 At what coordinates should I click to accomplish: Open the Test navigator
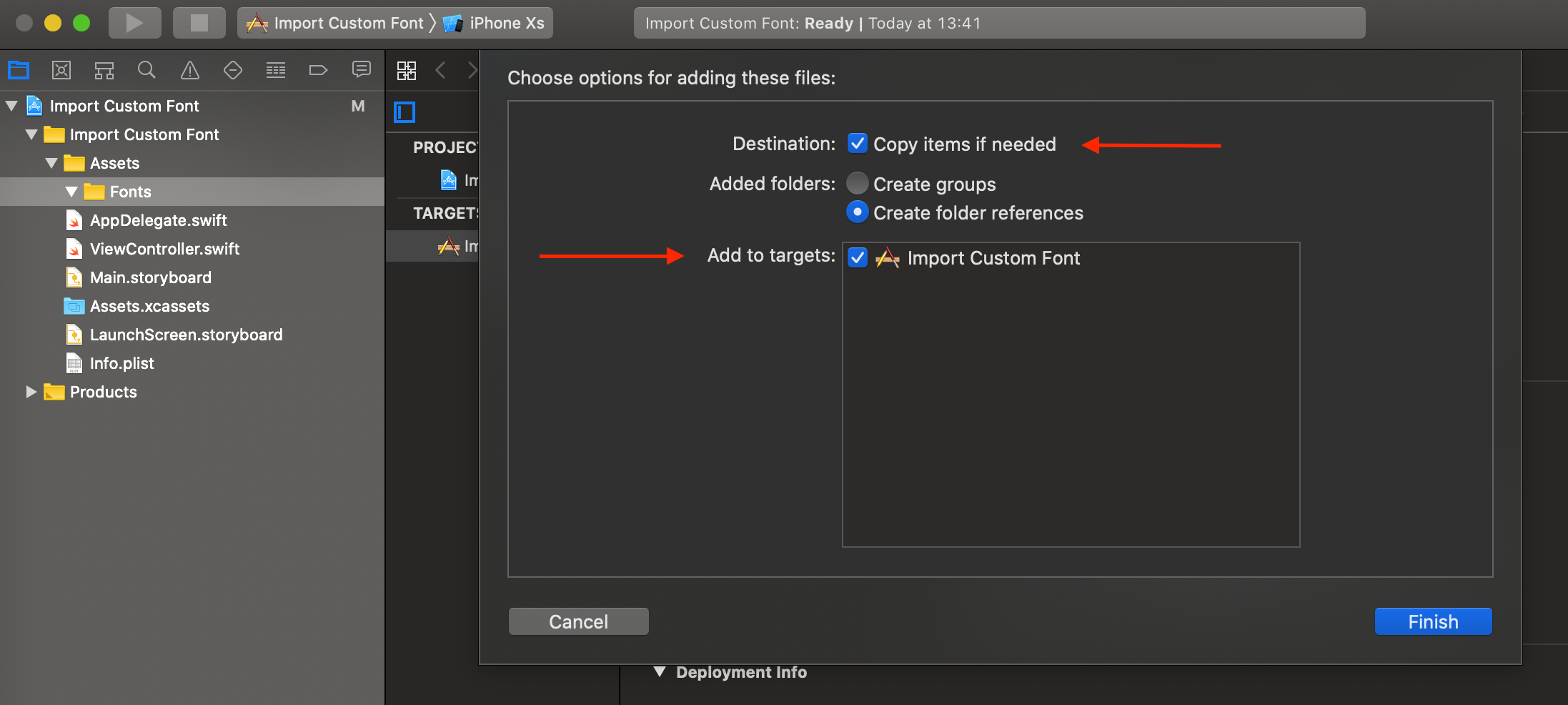click(233, 70)
